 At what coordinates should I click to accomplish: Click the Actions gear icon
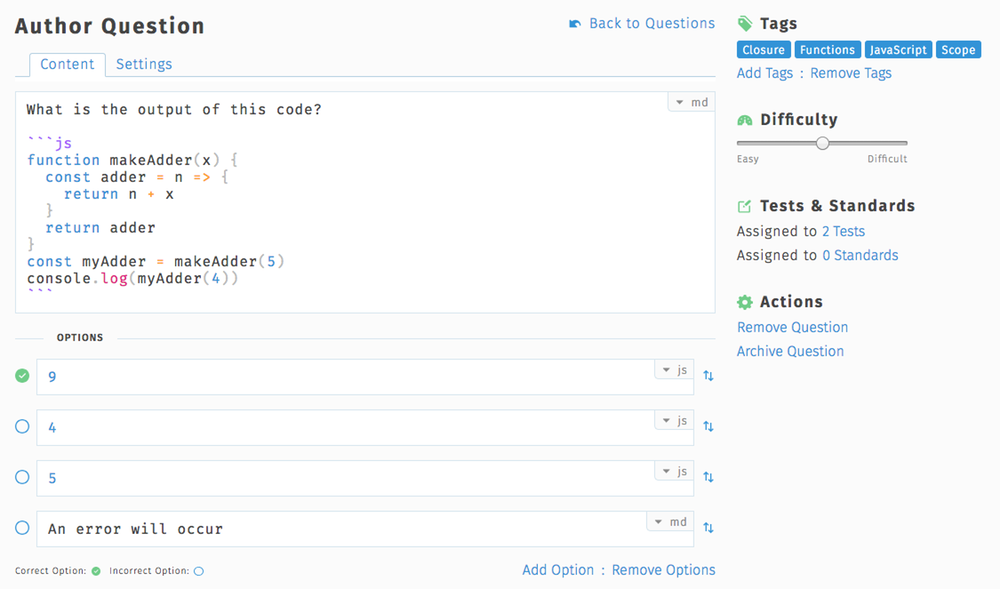pos(745,302)
